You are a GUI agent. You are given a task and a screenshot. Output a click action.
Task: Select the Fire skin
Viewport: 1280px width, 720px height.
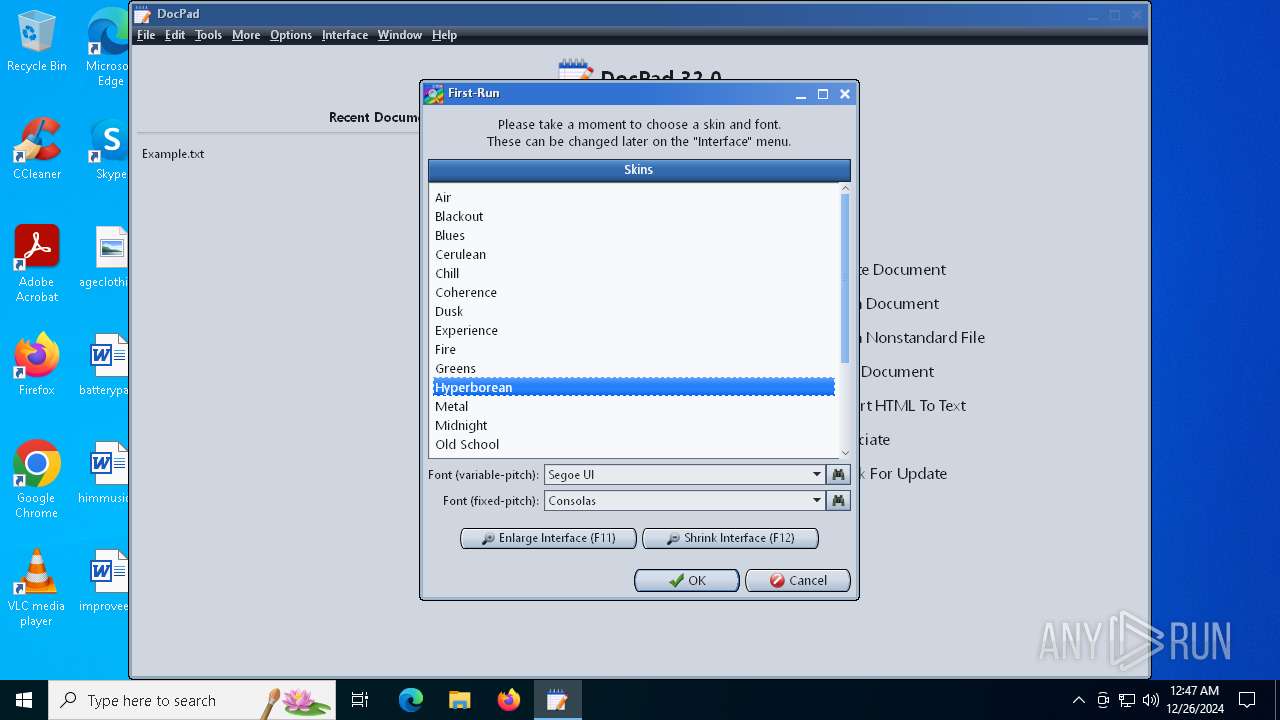tap(634, 349)
